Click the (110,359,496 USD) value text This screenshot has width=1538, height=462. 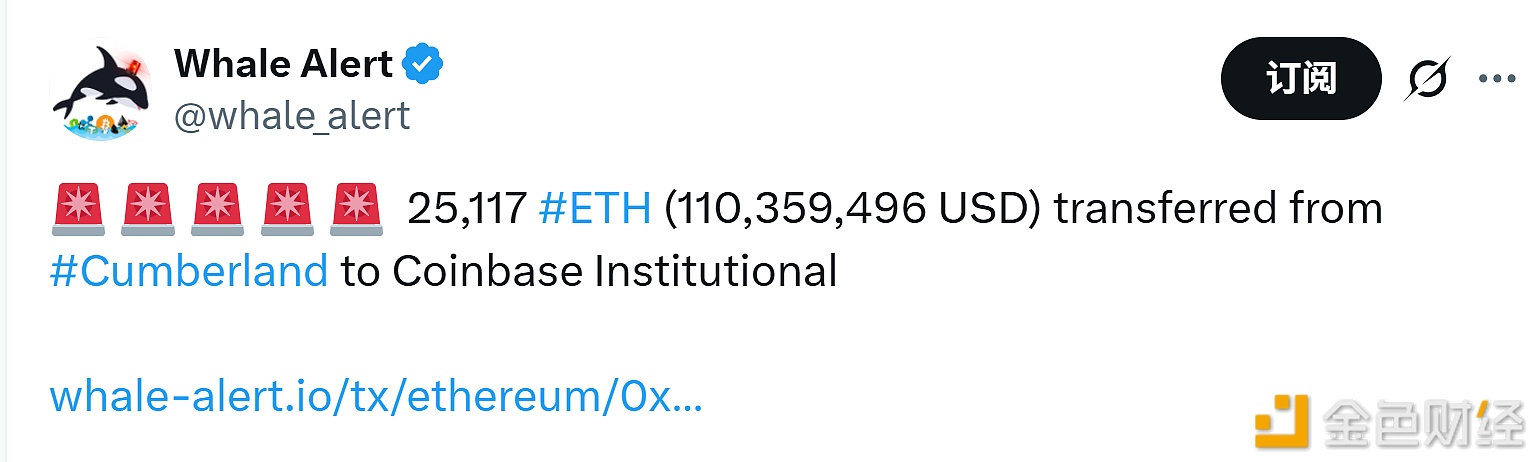[x=853, y=209]
